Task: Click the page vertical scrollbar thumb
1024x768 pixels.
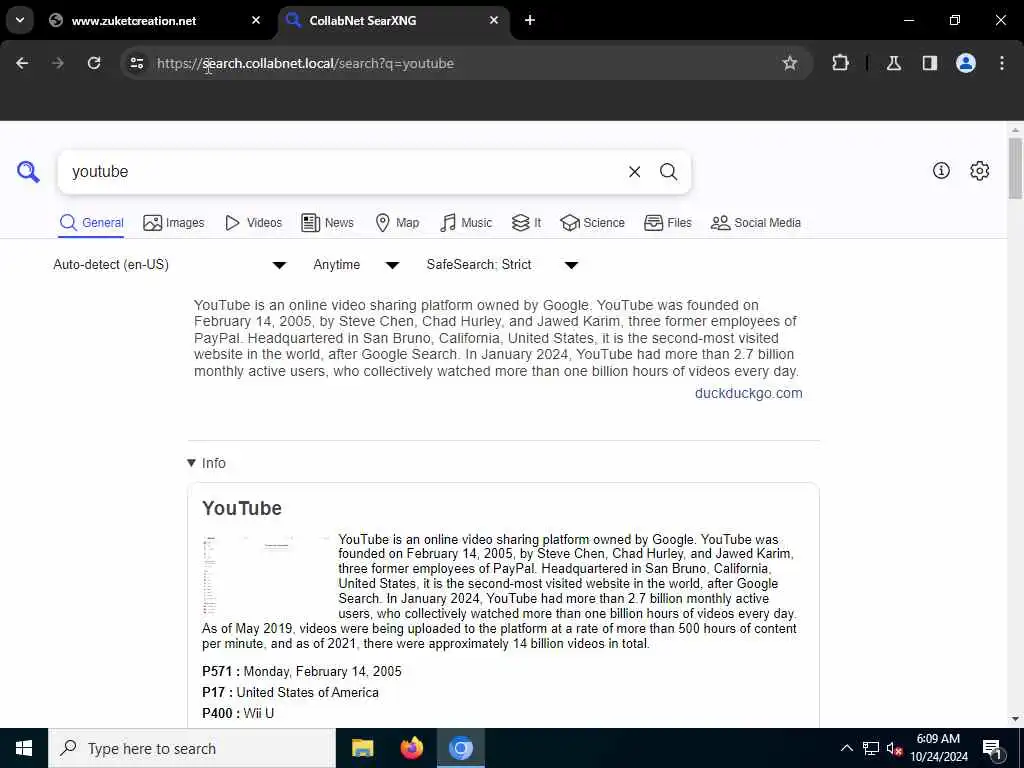Action: tap(1015, 168)
